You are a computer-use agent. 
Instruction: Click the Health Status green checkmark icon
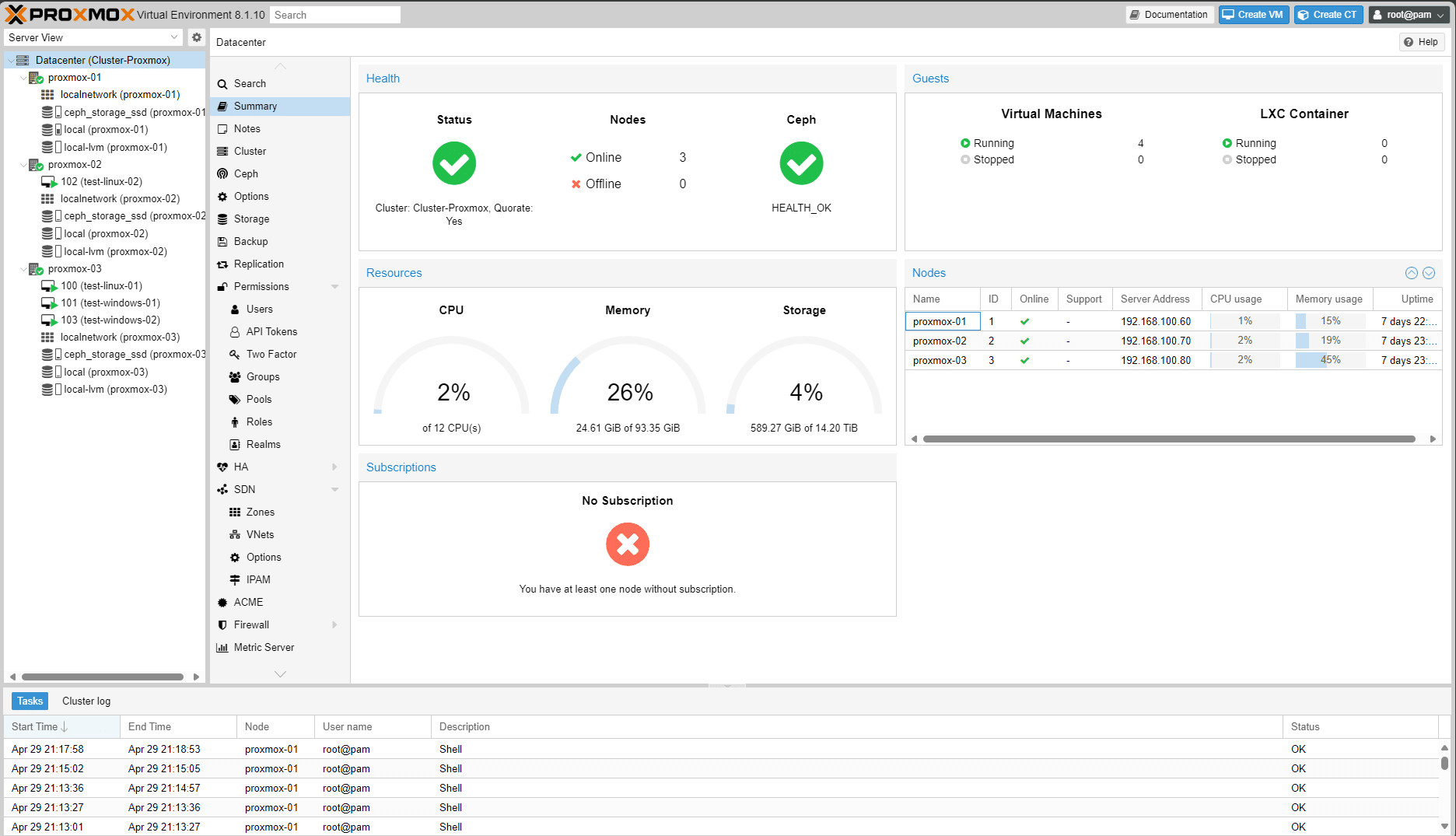point(454,163)
